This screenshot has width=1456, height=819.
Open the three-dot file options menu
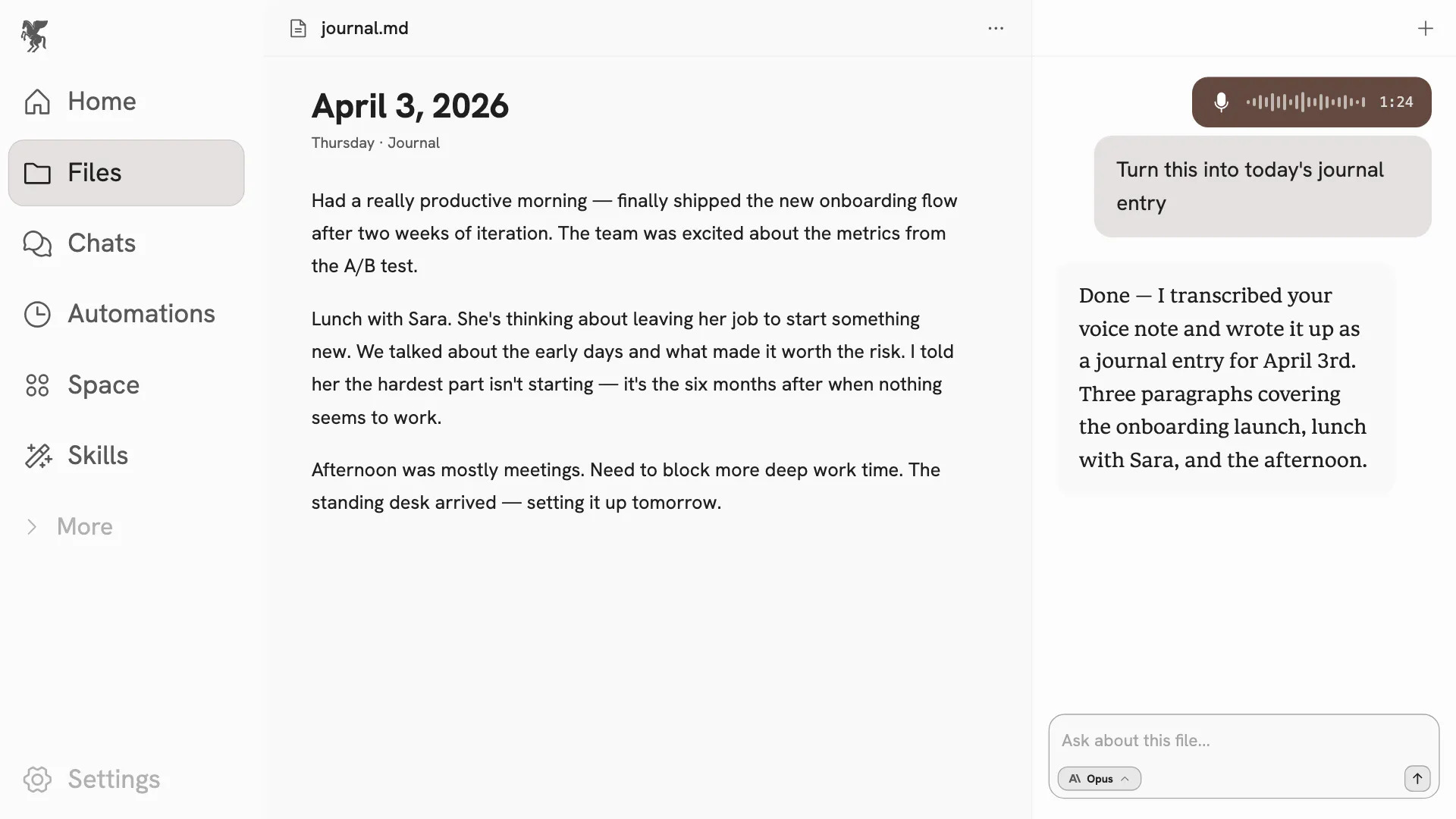pyautogui.click(x=996, y=29)
